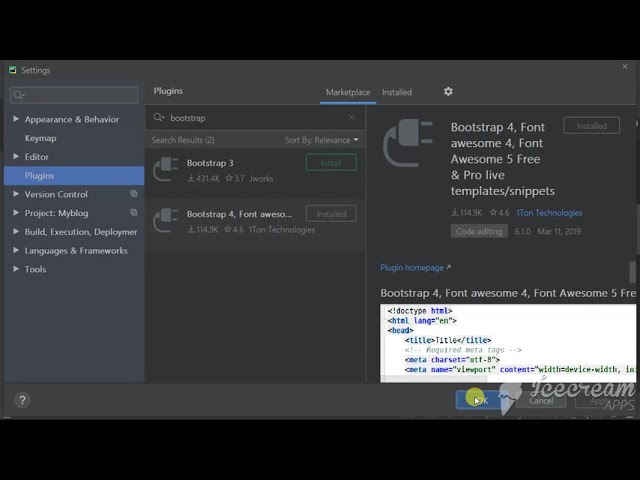This screenshot has height=480, width=640.
Task: Click the large plugin detail plug icon
Action: coord(408,143)
